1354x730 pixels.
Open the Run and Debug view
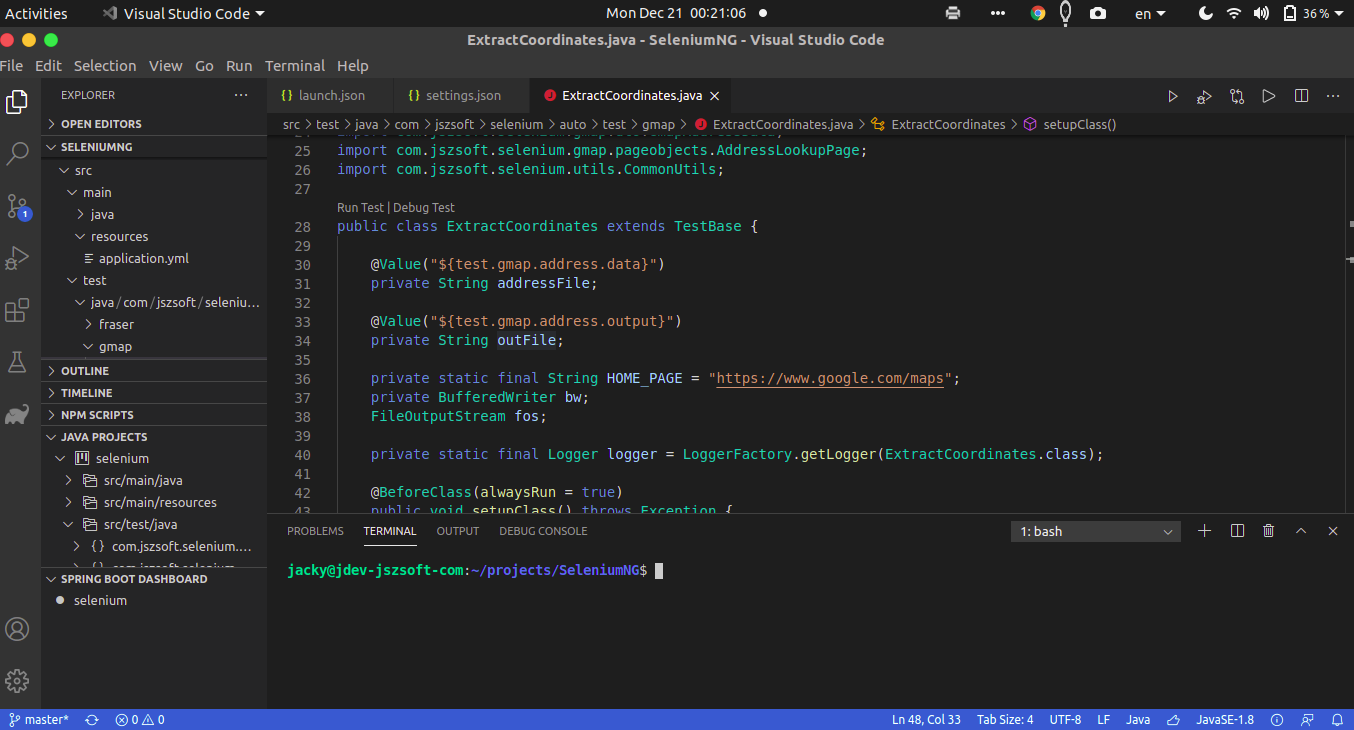(17, 258)
